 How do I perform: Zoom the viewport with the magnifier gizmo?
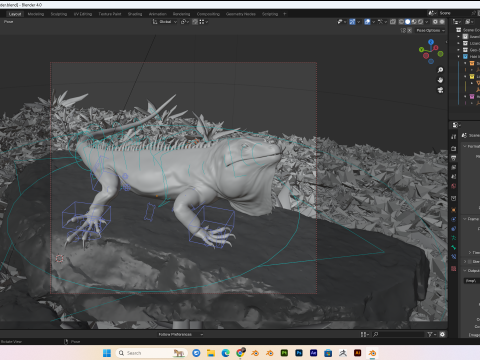click(x=440, y=70)
